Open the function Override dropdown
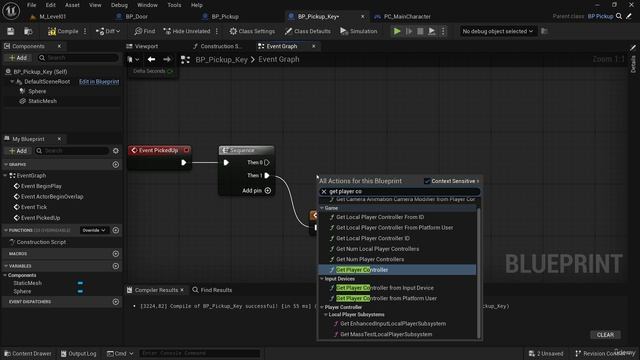Image resolution: width=640 pixels, height=360 pixels. [x=94, y=230]
